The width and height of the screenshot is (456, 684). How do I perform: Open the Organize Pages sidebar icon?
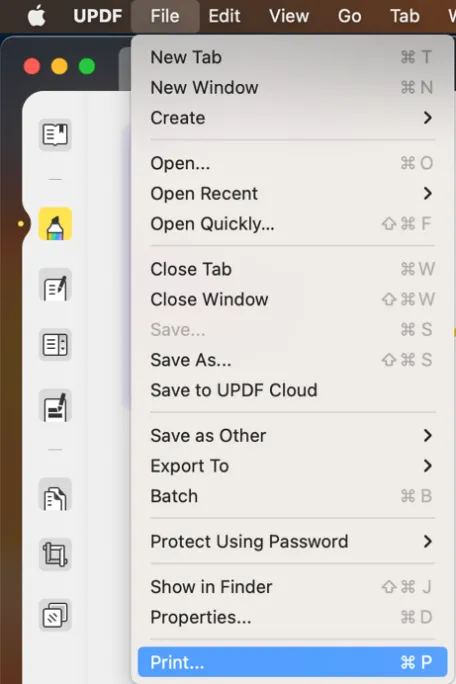coord(55,495)
